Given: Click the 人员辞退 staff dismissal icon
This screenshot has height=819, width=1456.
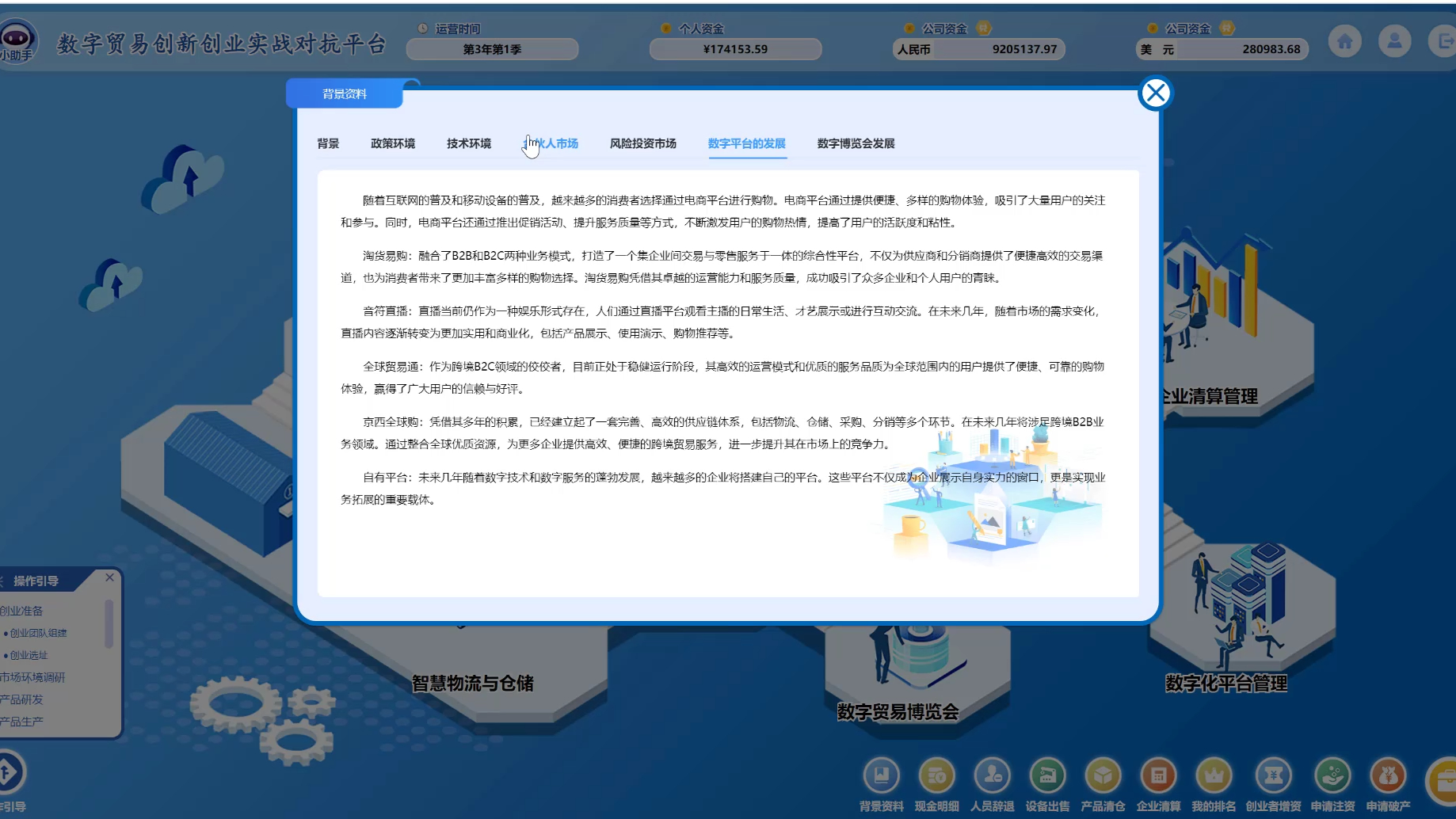Looking at the screenshot, I should click(992, 775).
